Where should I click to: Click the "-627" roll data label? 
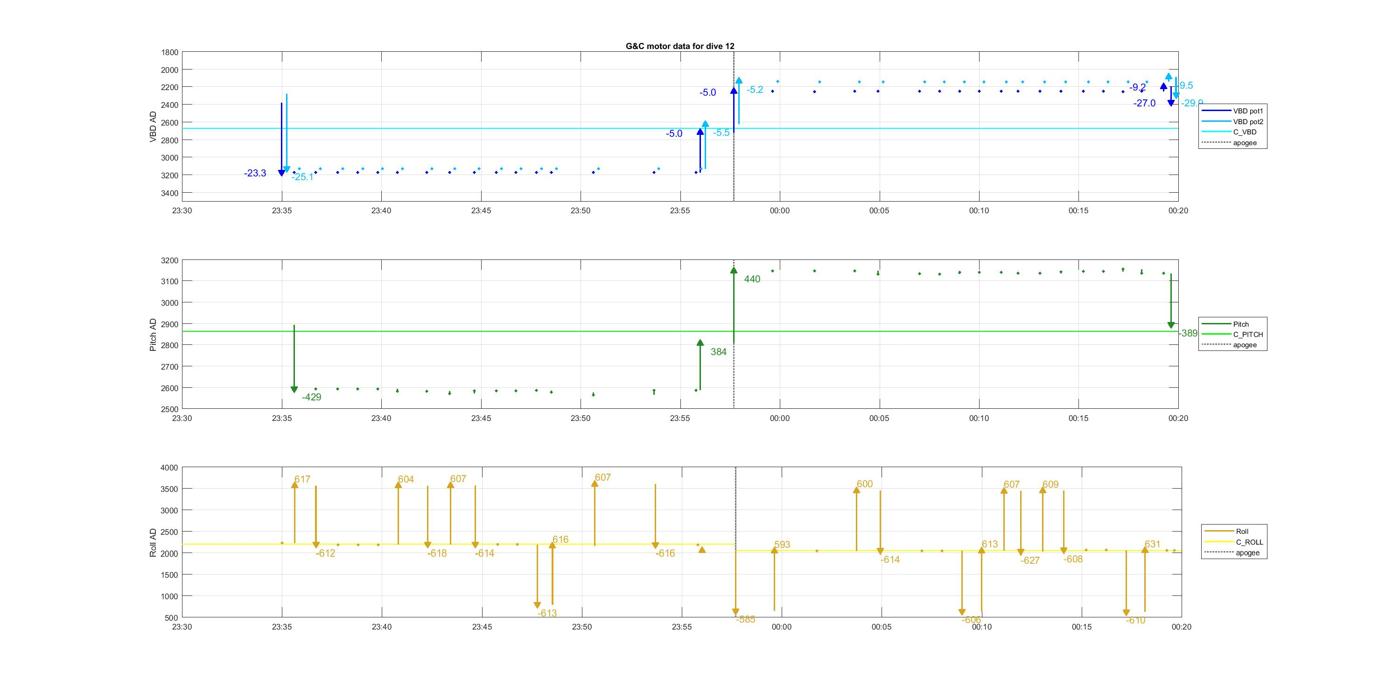(1030, 561)
